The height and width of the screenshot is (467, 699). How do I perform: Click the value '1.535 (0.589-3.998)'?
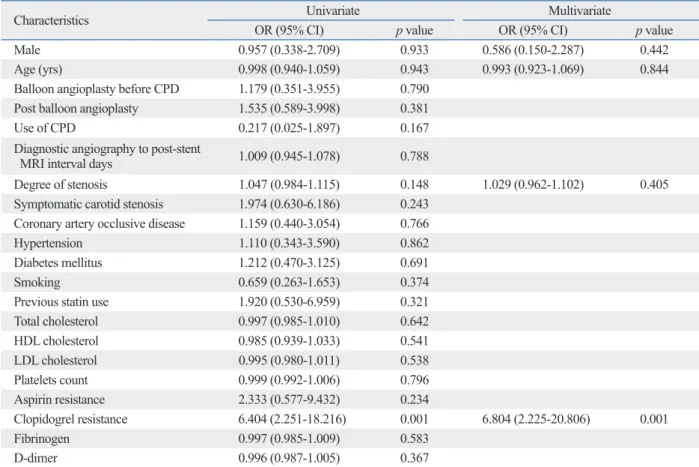coord(289,109)
